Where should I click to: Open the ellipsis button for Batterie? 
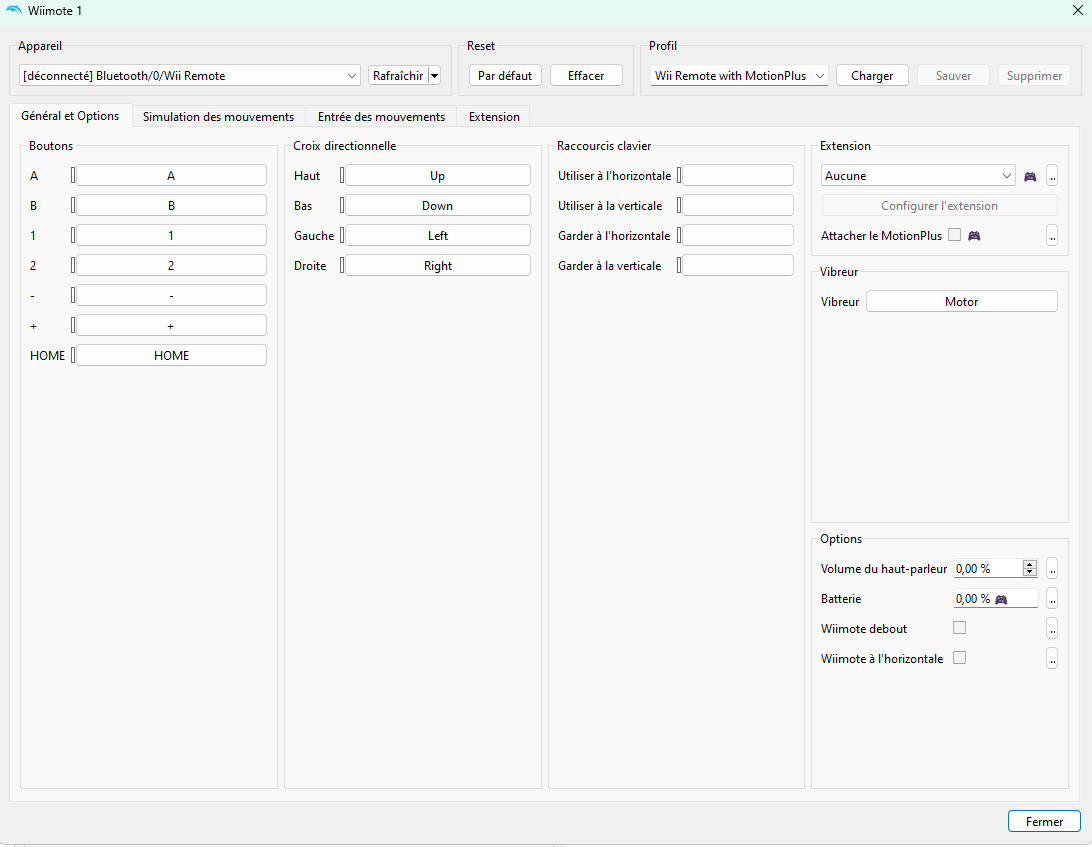tap(1052, 598)
